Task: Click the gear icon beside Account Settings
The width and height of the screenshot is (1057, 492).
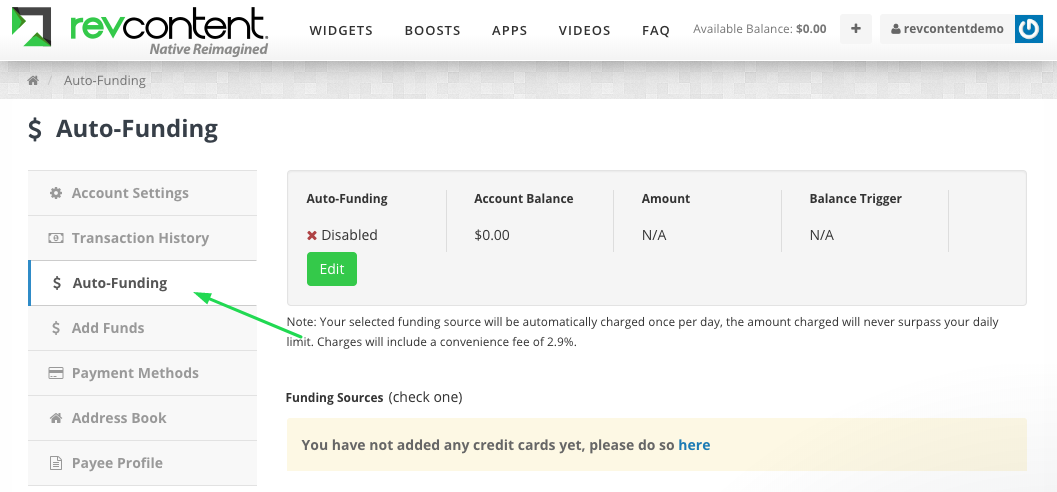Action: point(56,193)
